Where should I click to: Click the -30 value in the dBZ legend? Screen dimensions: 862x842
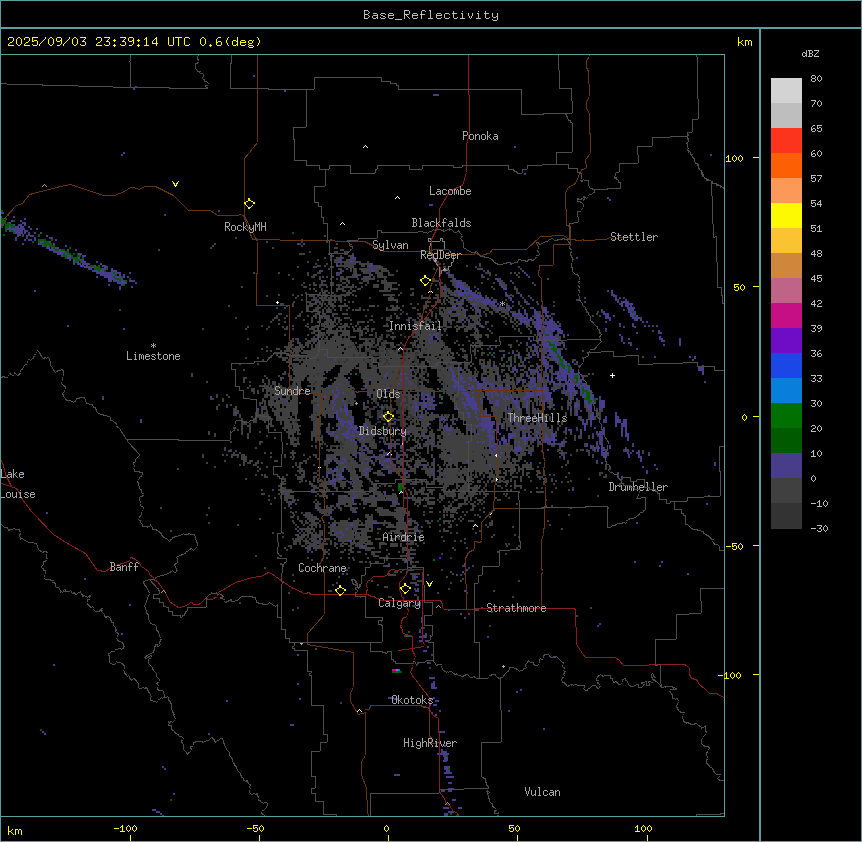point(819,529)
